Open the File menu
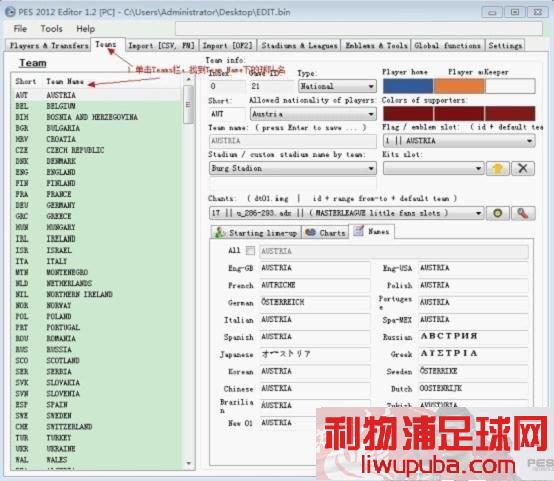This screenshot has height=481, width=554. click(20, 29)
